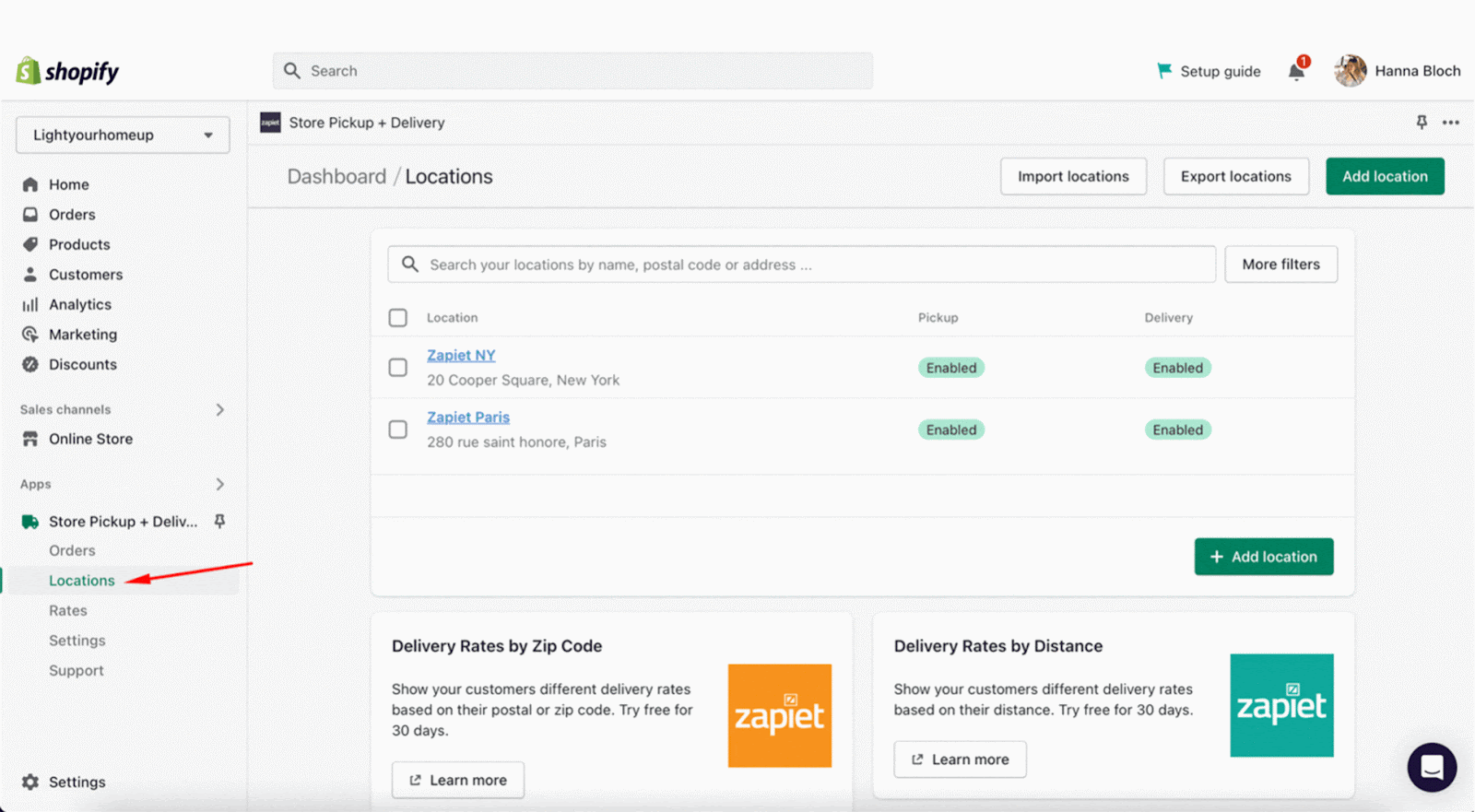Check the Zapiet Paris row checkbox
The width and height of the screenshot is (1475, 812).
(398, 430)
